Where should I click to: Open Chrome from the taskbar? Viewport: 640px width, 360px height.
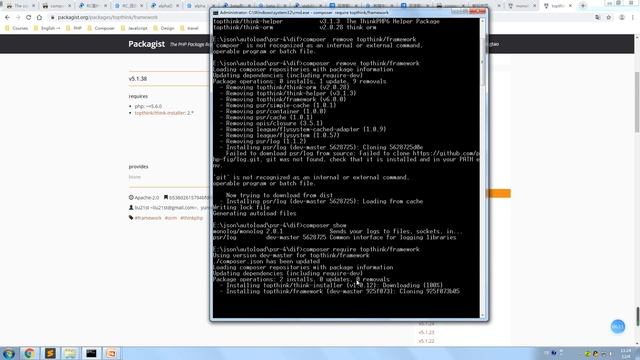(x=29, y=353)
